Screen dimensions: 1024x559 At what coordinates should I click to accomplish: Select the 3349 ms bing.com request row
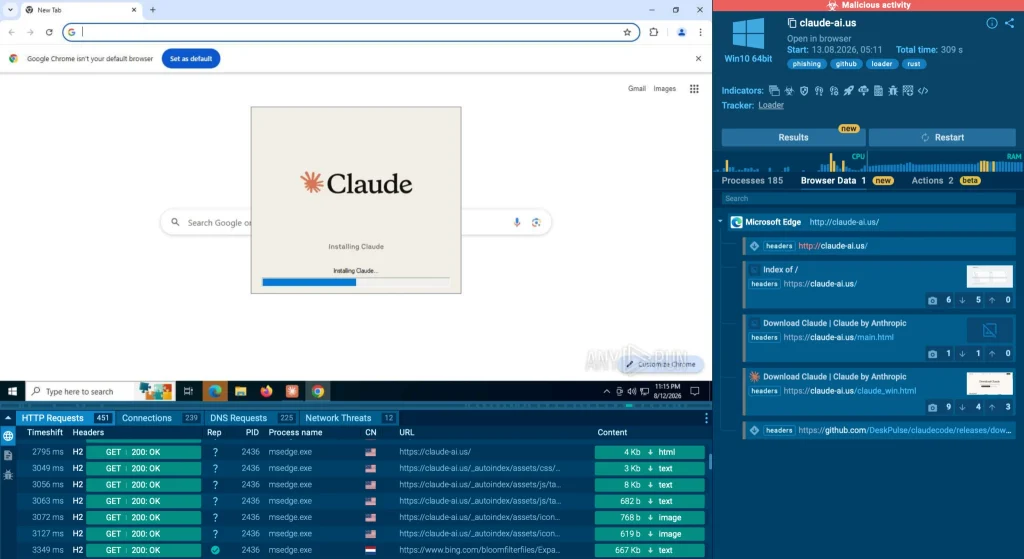(362, 550)
